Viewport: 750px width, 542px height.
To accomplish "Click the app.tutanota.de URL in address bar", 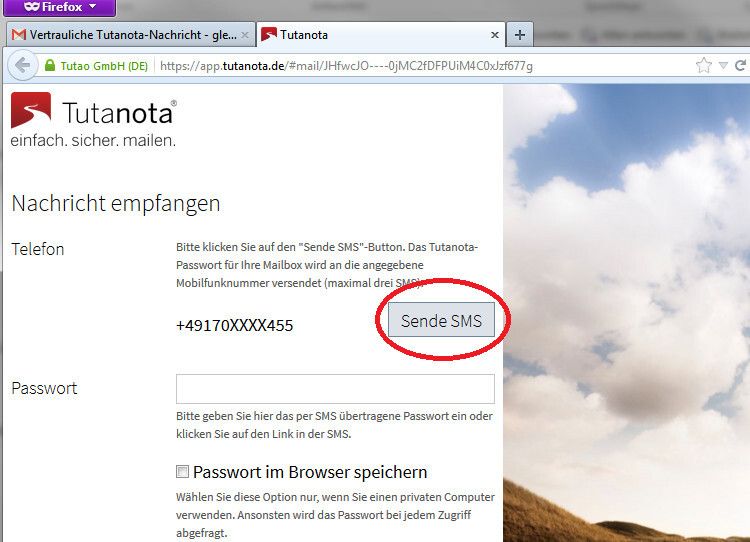I will 346,66.
